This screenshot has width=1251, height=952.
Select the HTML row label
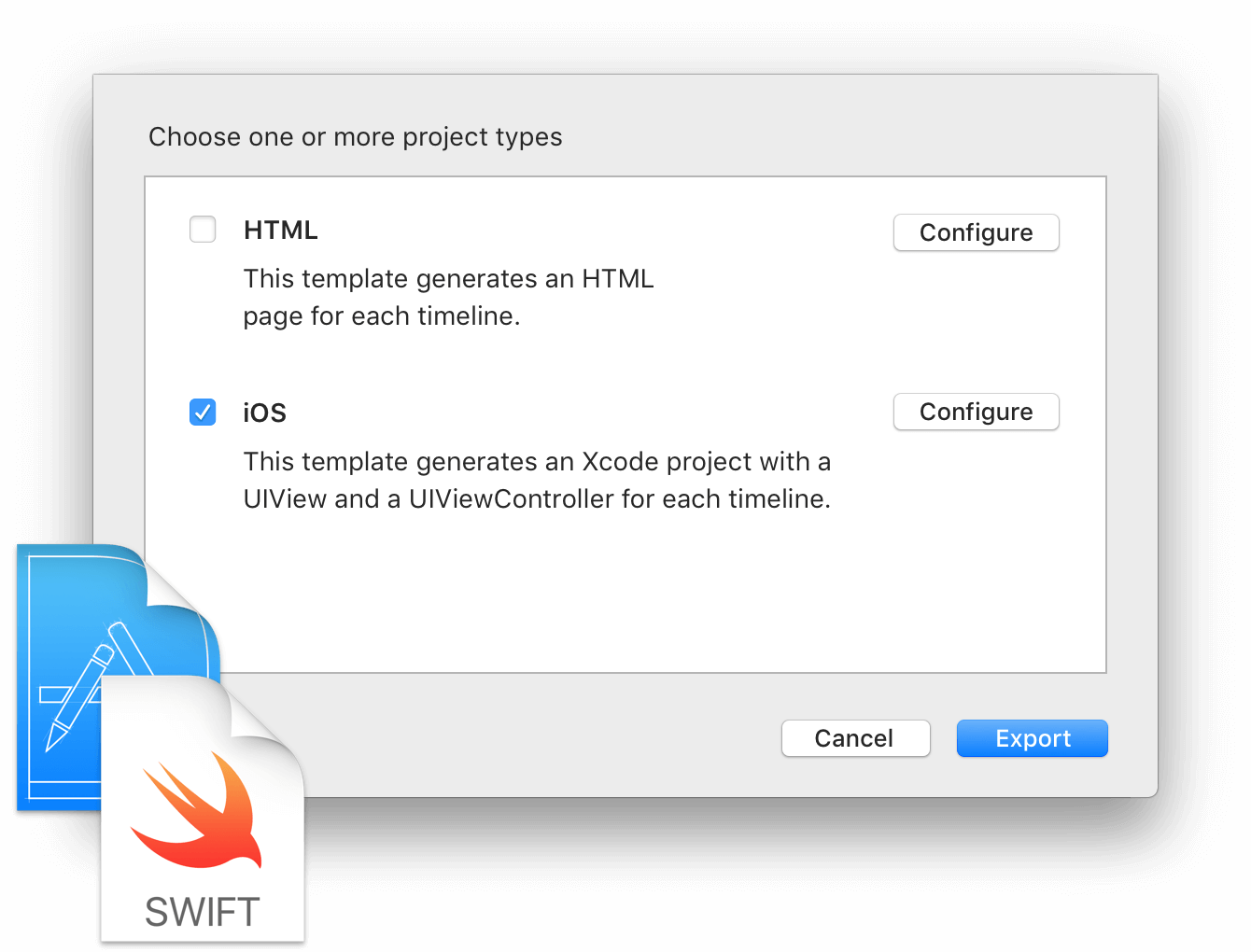tap(281, 230)
